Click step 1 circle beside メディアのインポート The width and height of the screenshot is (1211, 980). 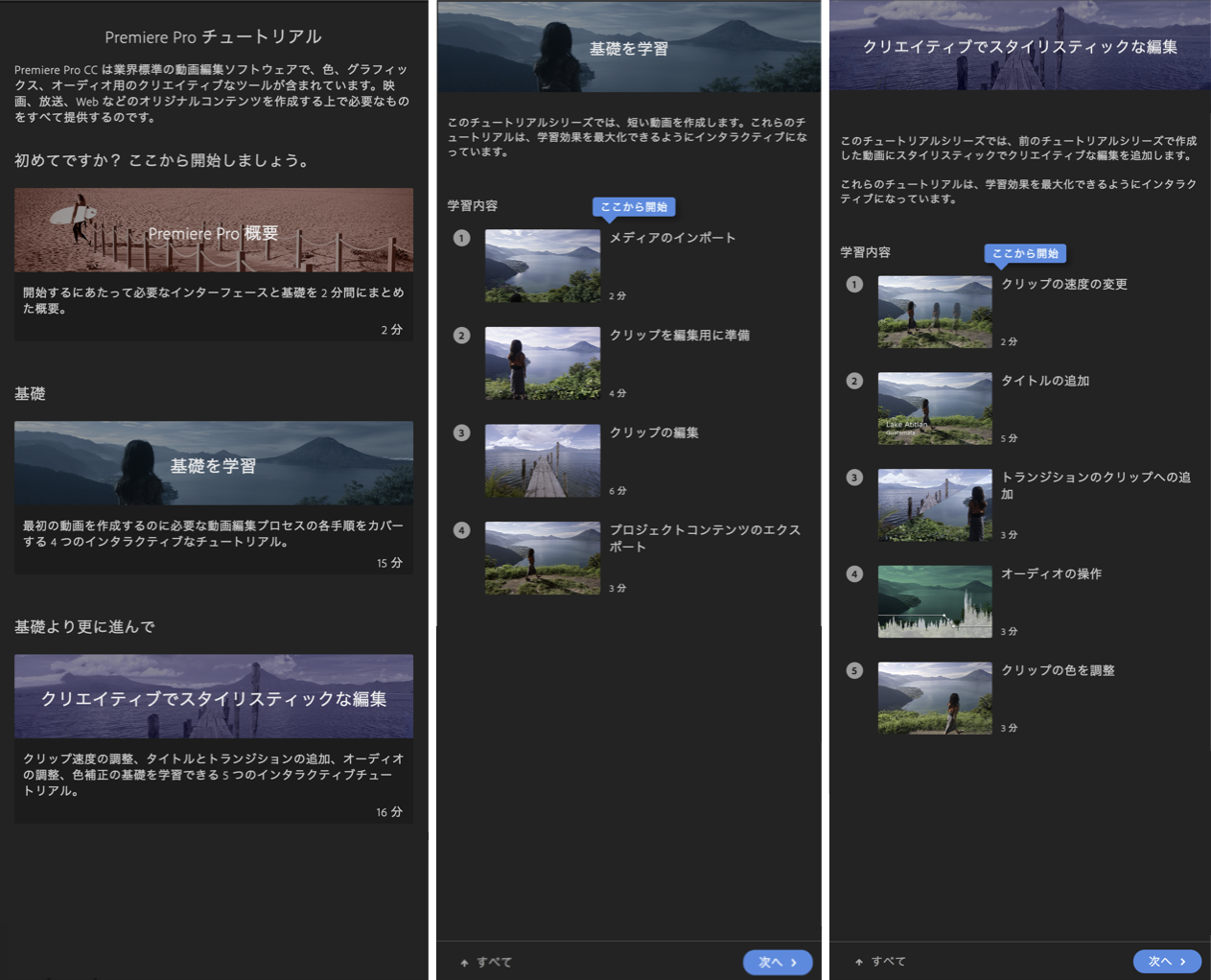(x=462, y=238)
